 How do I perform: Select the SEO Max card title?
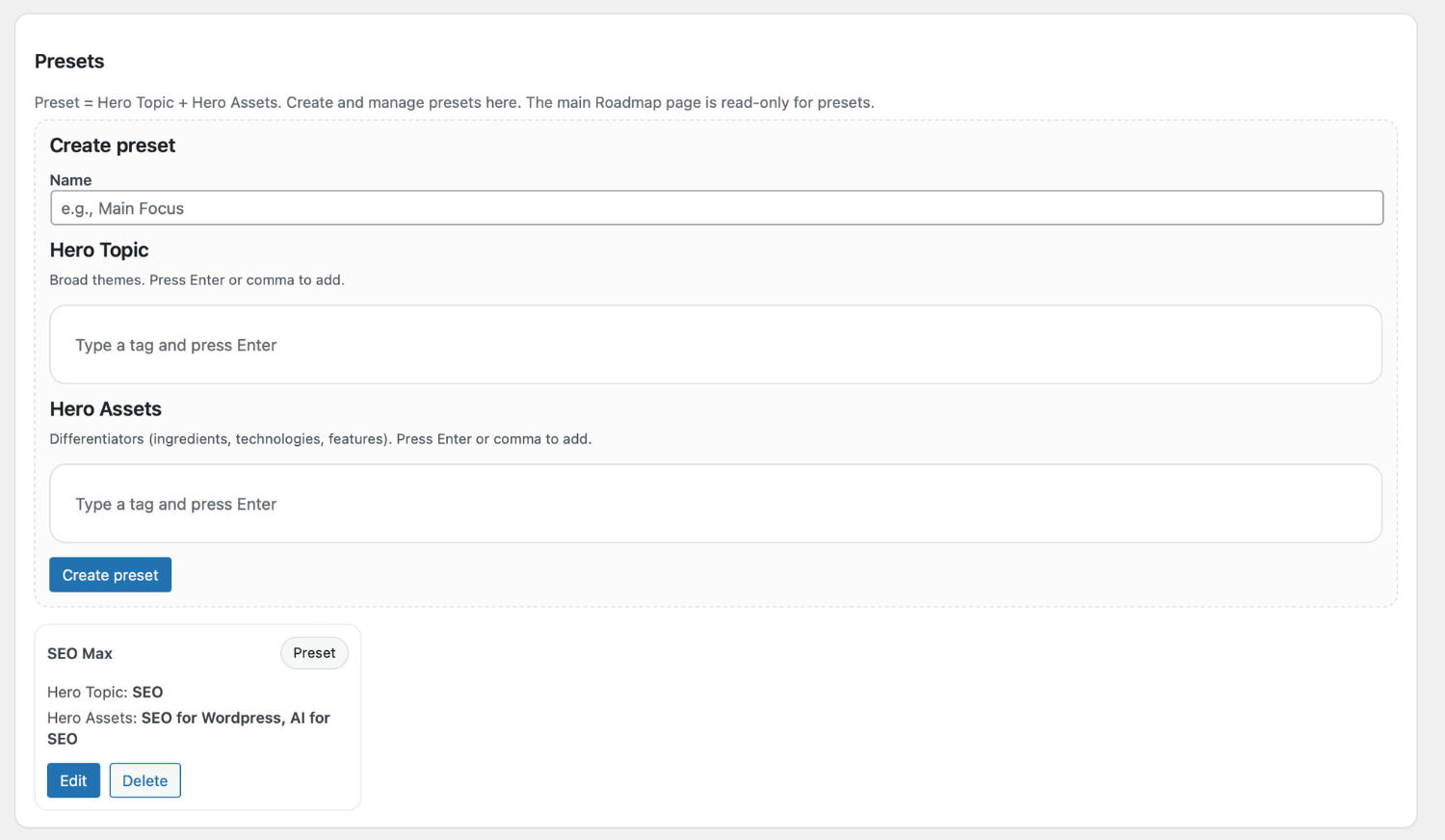79,653
